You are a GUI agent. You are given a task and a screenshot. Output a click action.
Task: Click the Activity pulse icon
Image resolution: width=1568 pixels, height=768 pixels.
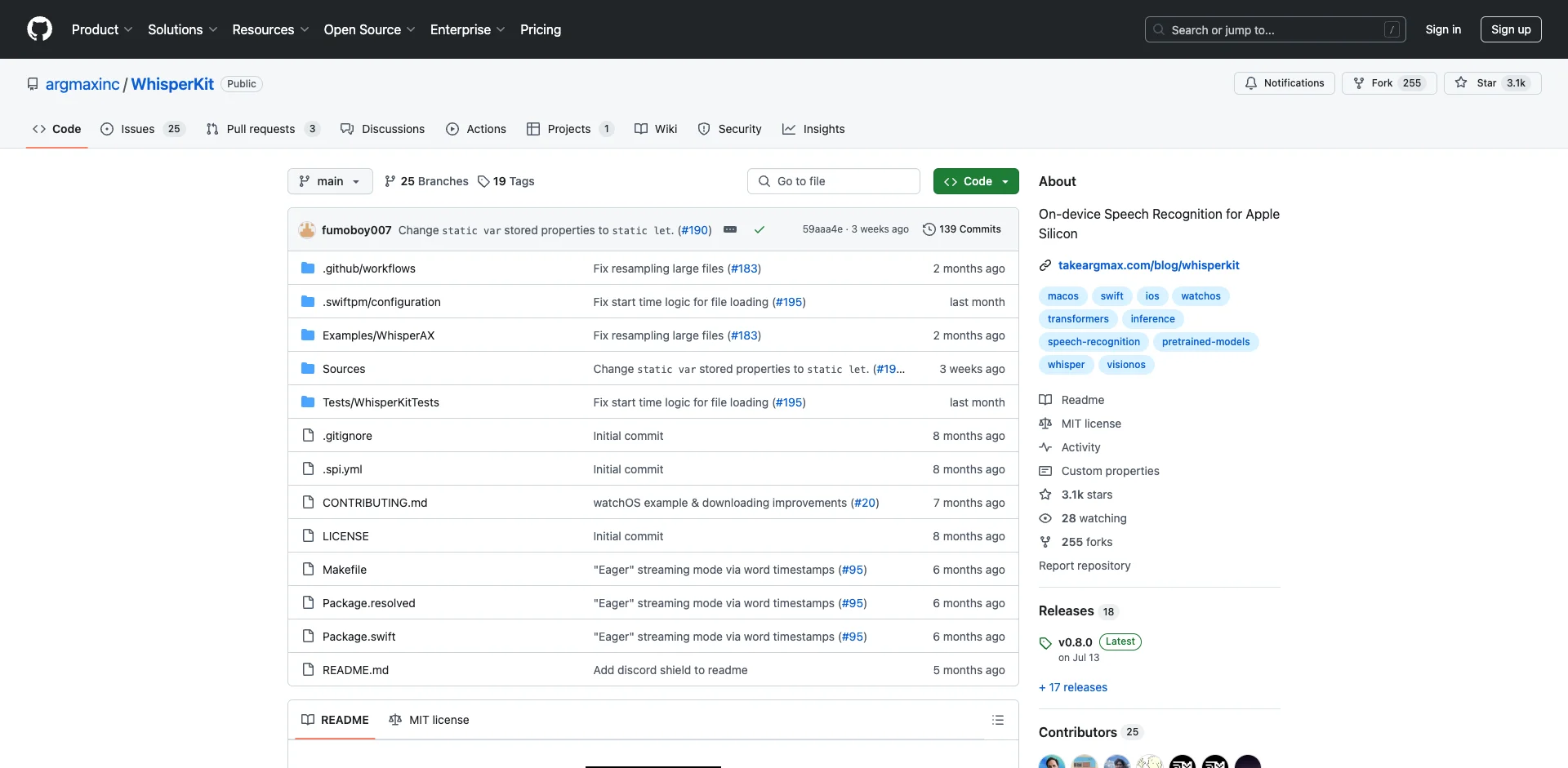[x=1045, y=447]
